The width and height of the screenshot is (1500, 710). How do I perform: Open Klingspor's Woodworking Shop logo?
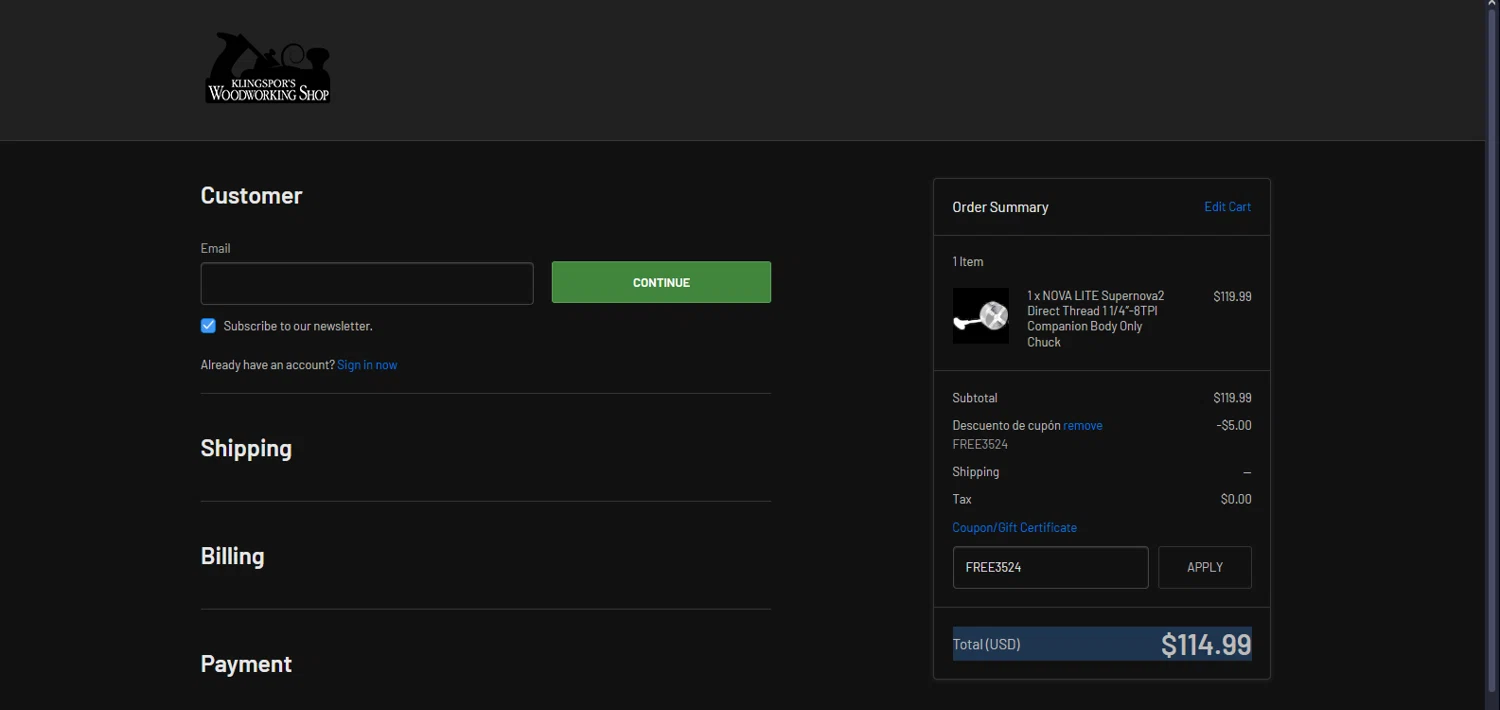click(x=268, y=68)
